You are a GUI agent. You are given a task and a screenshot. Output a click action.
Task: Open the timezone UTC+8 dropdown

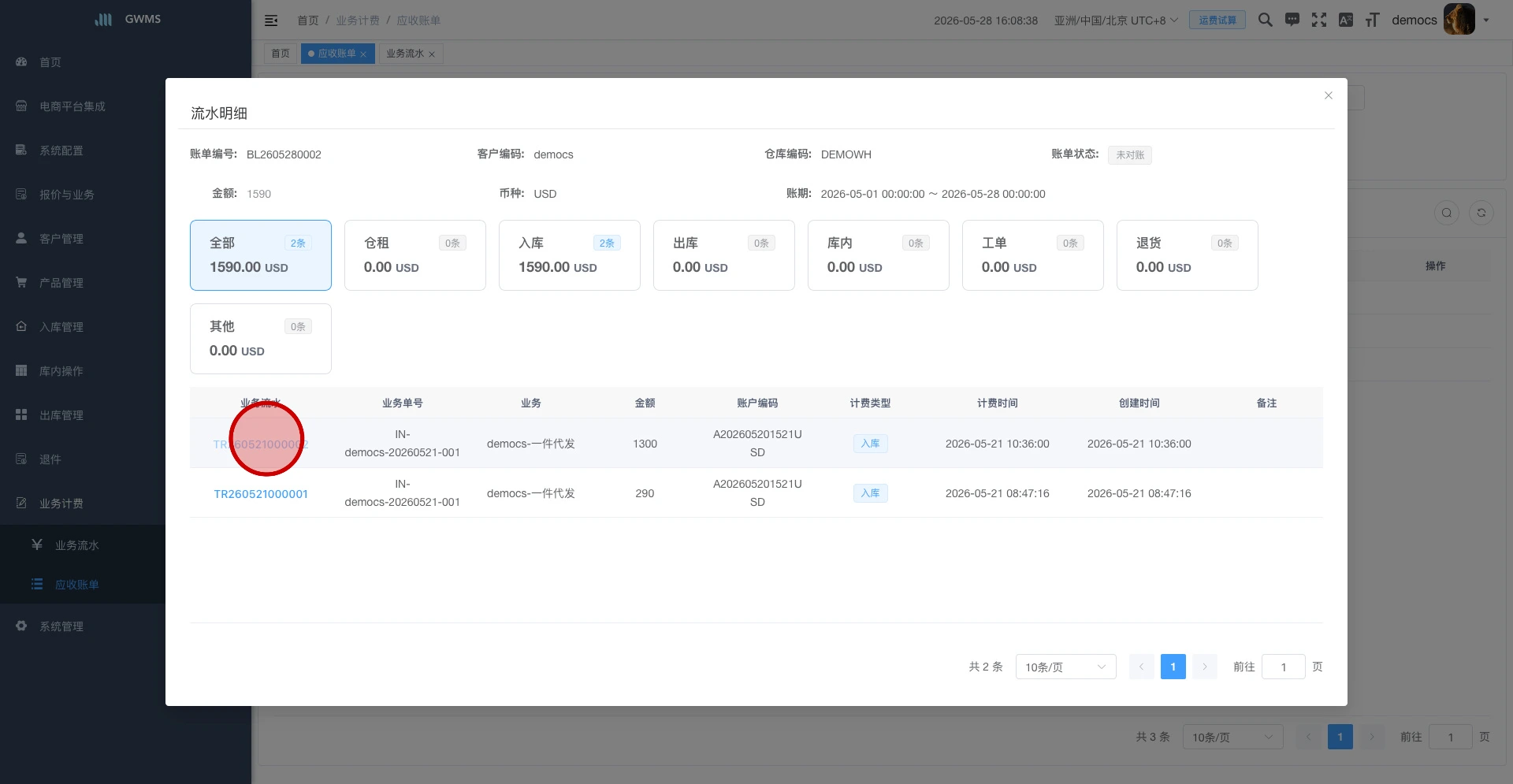tap(1116, 20)
